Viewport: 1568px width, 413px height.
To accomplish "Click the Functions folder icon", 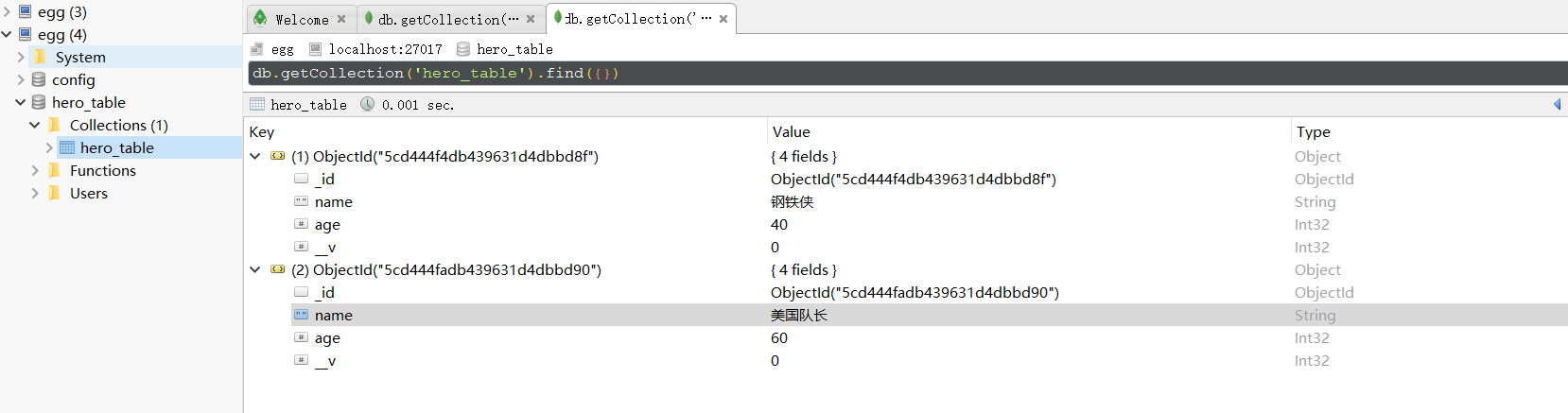I will pos(54,170).
